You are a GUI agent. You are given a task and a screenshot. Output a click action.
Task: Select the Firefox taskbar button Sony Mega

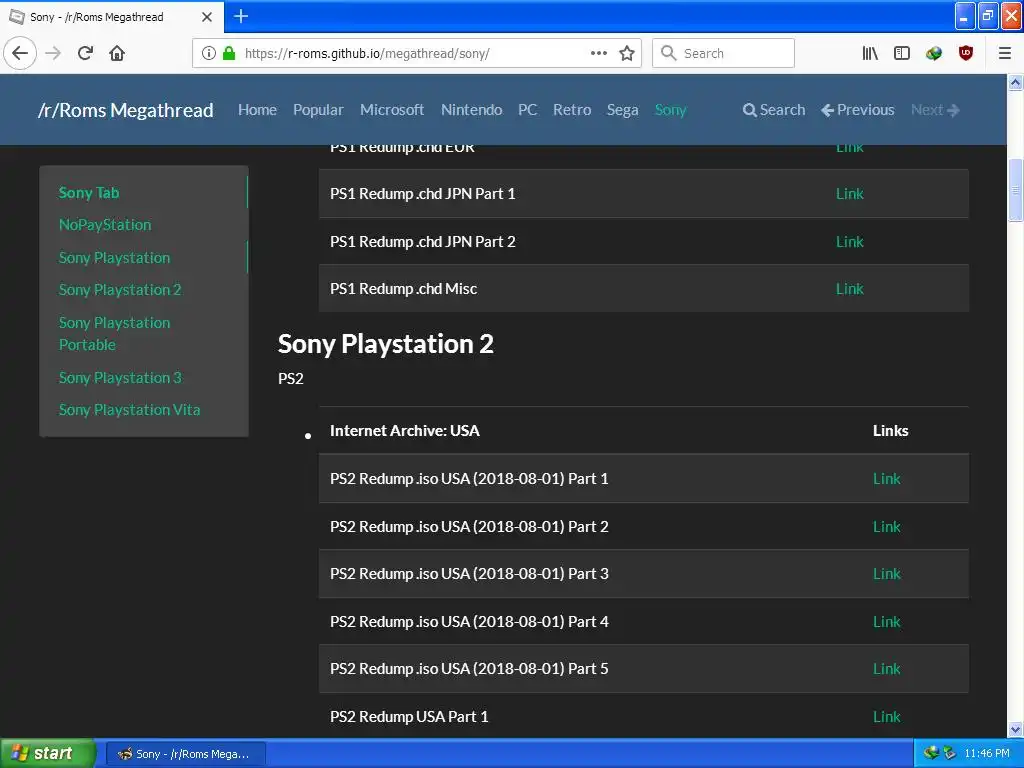click(185, 754)
